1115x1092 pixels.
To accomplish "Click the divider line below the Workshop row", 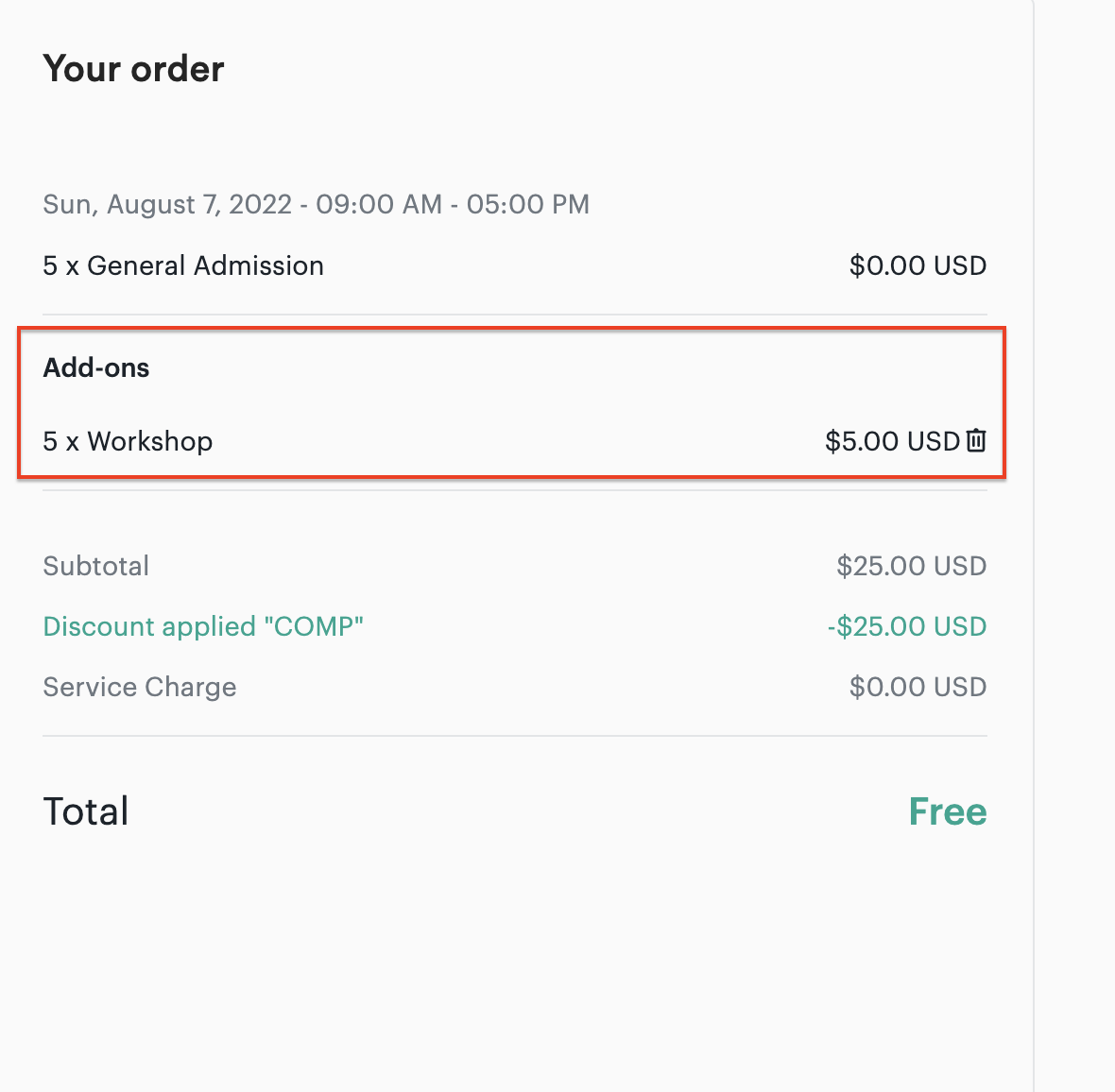I will (x=515, y=490).
